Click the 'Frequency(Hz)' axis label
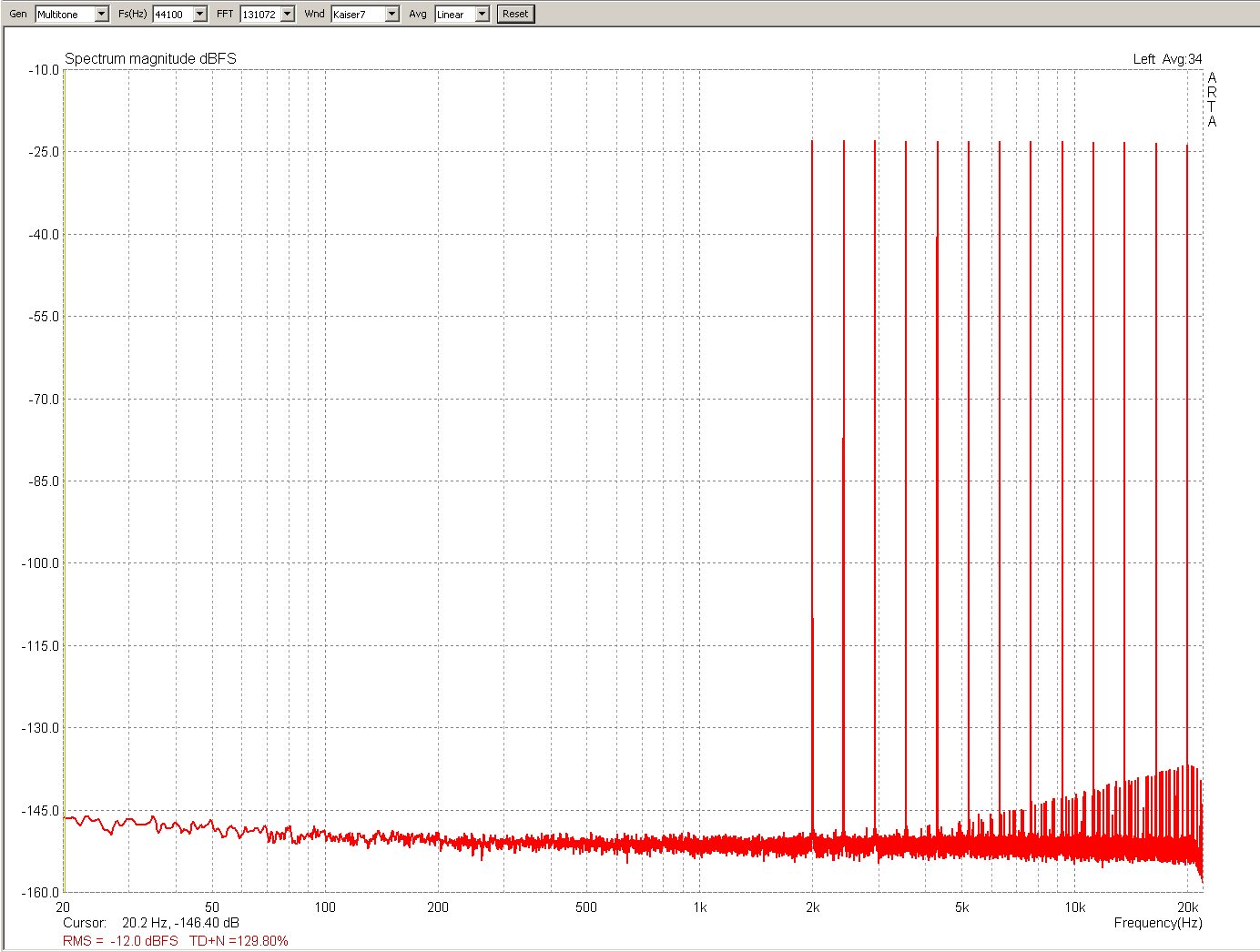The width and height of the screenshot is (1260, 952). pos(1158,923)
